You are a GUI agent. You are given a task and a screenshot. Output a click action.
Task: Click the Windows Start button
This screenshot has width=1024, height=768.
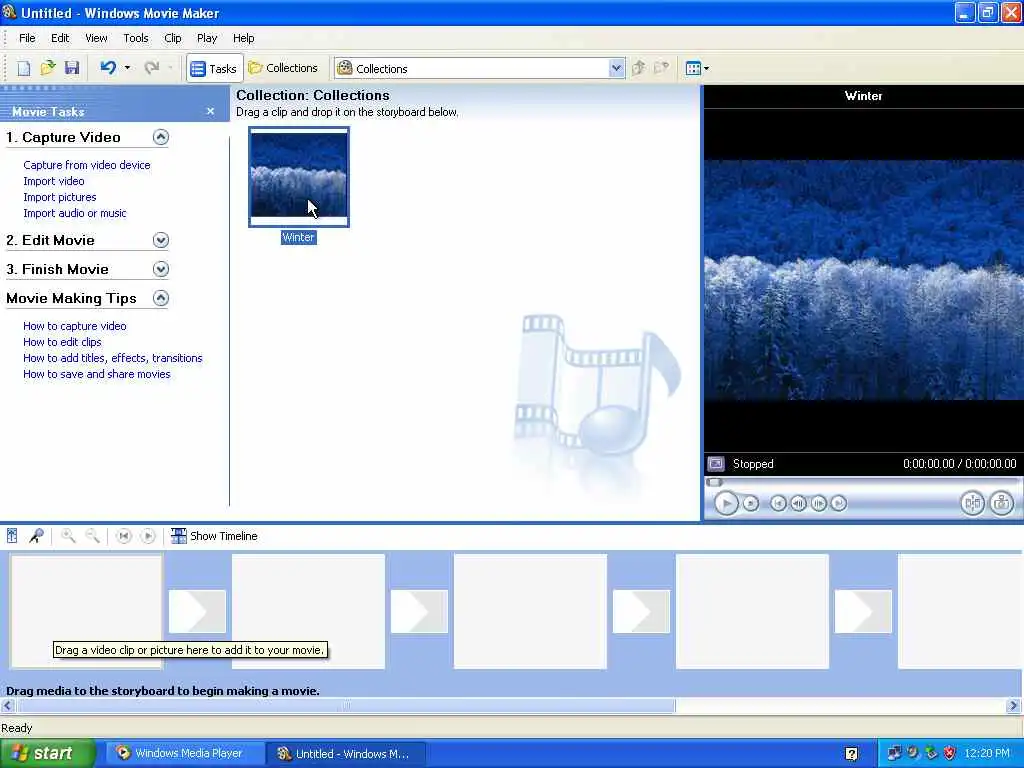coord(48,754)
